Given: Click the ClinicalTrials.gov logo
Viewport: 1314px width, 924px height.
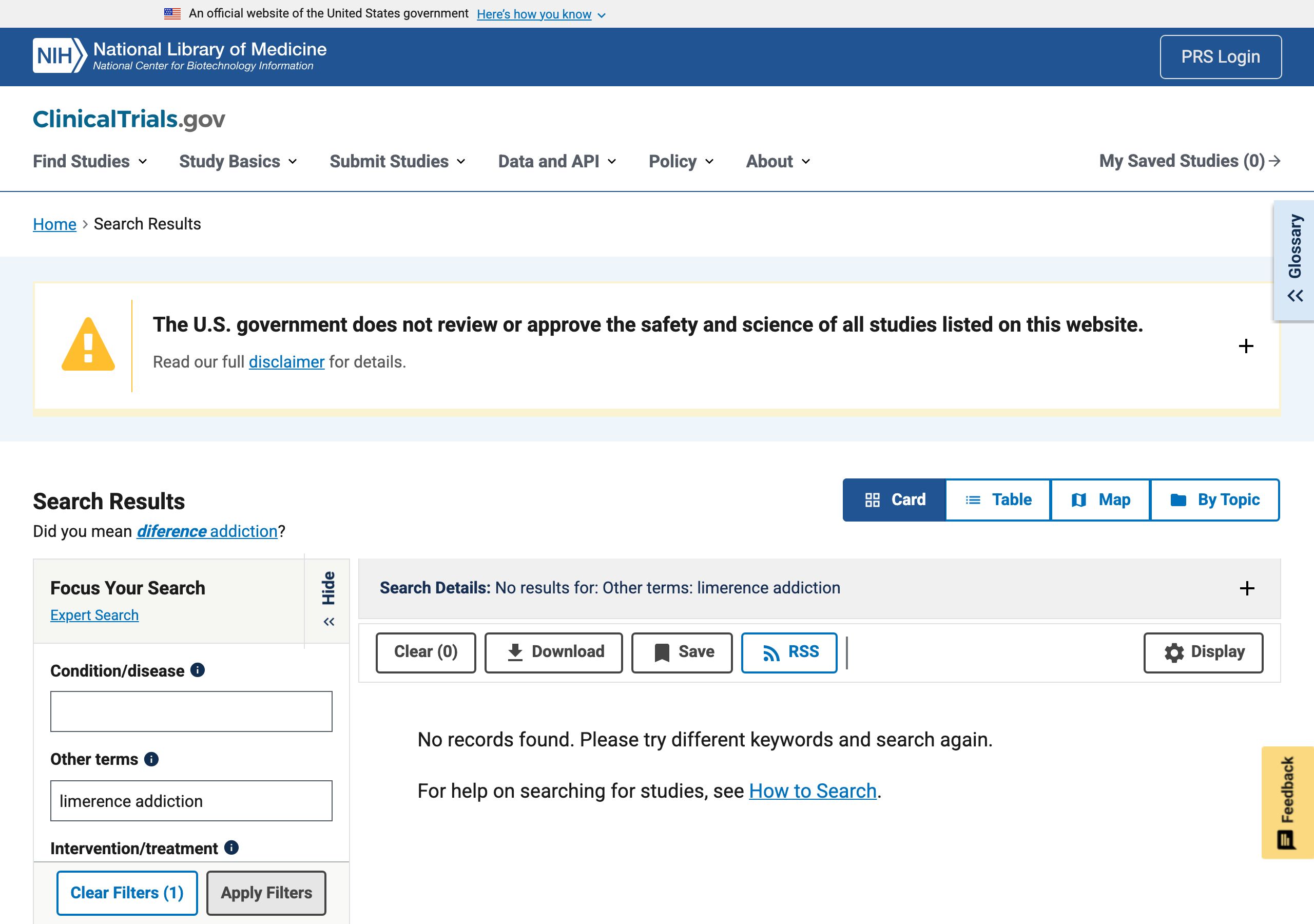Looking at the screenshot, I should 129,119.
